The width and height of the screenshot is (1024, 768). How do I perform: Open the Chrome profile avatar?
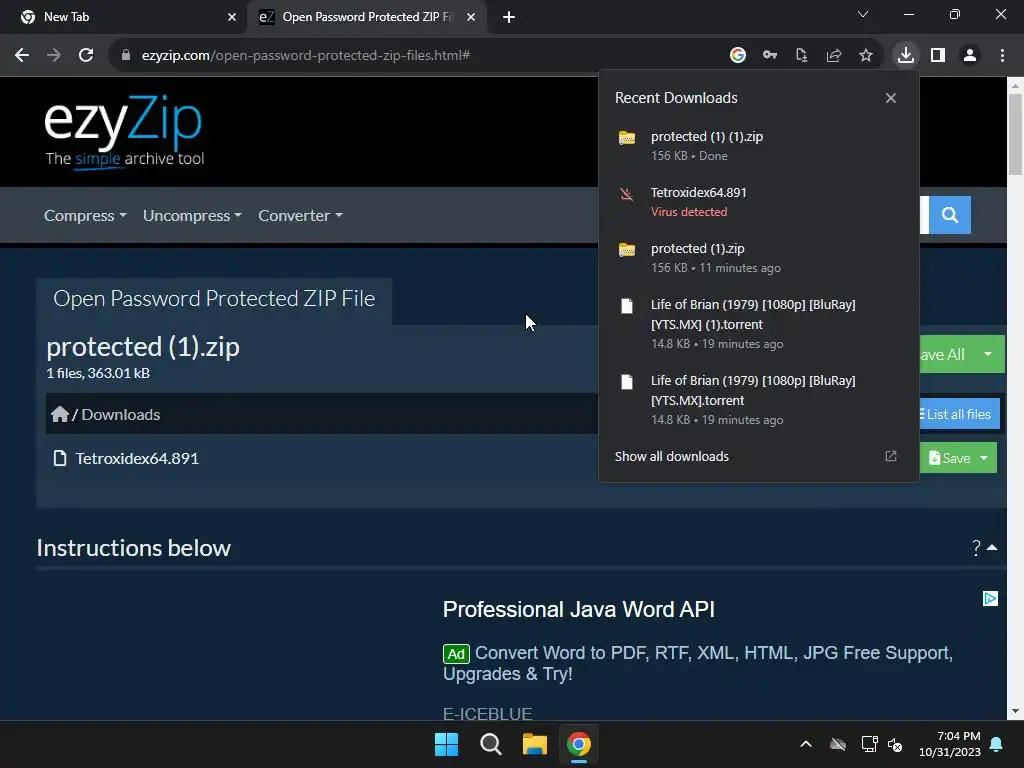[x=970, y=56]
